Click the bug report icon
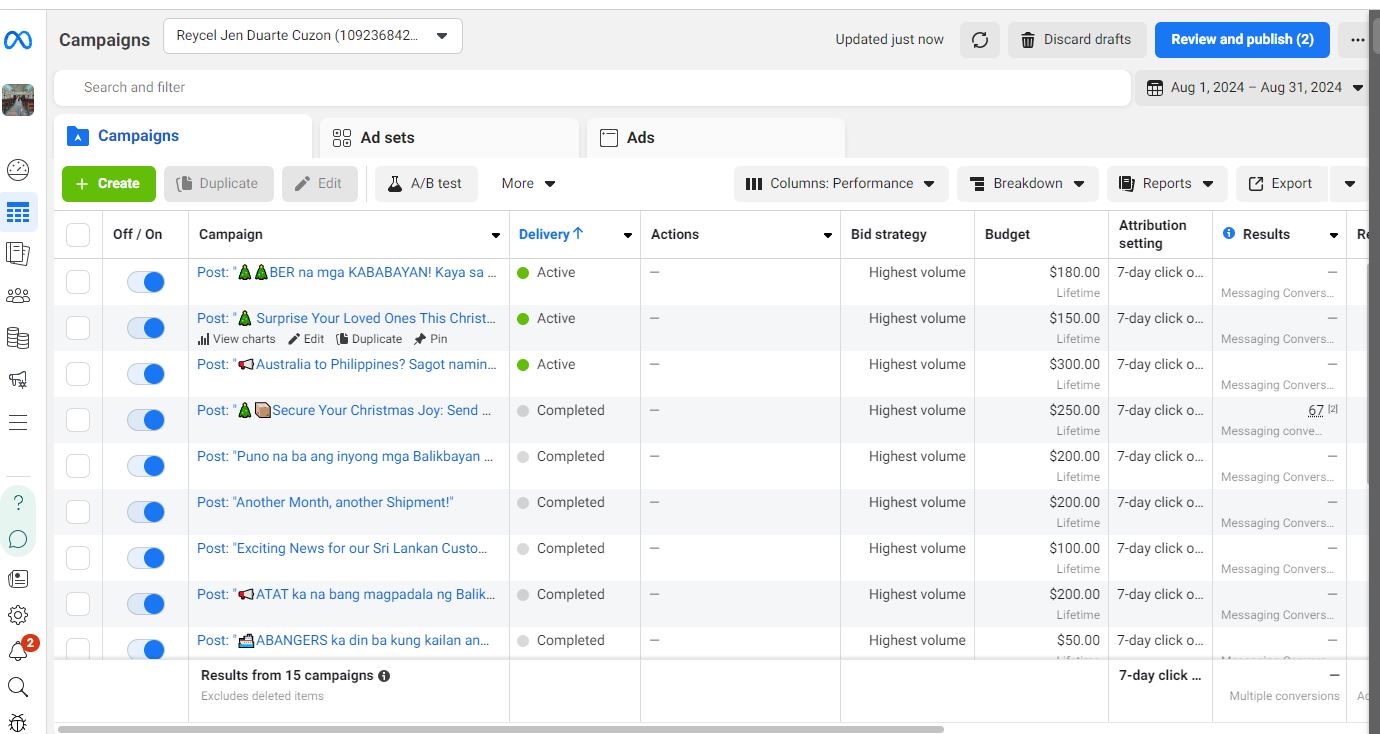 (x=18, y=722)
